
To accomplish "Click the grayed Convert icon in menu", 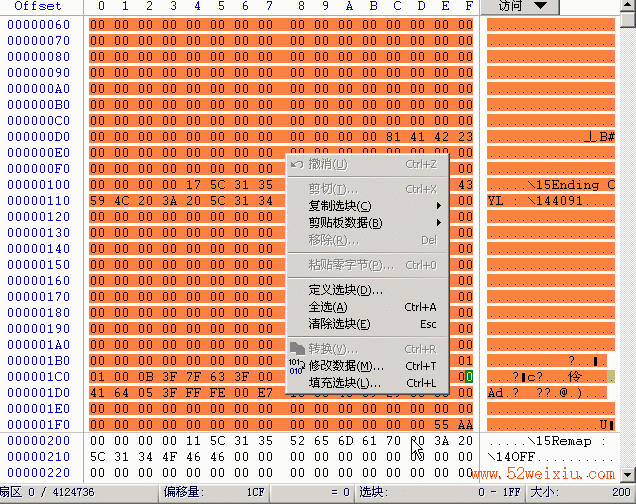I will pyautogui.click(x=297, y=349).
